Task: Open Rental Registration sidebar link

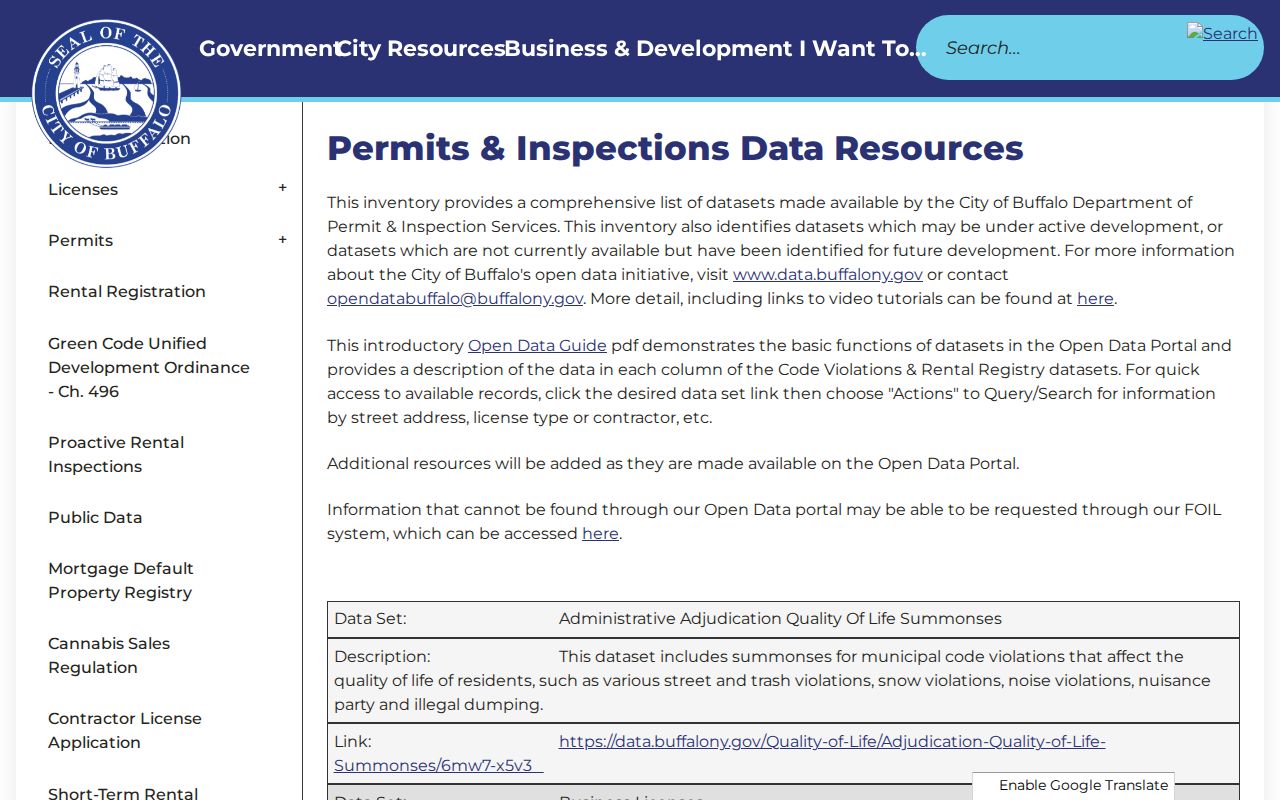Action: pyautogui.click(x=127, y=291)
